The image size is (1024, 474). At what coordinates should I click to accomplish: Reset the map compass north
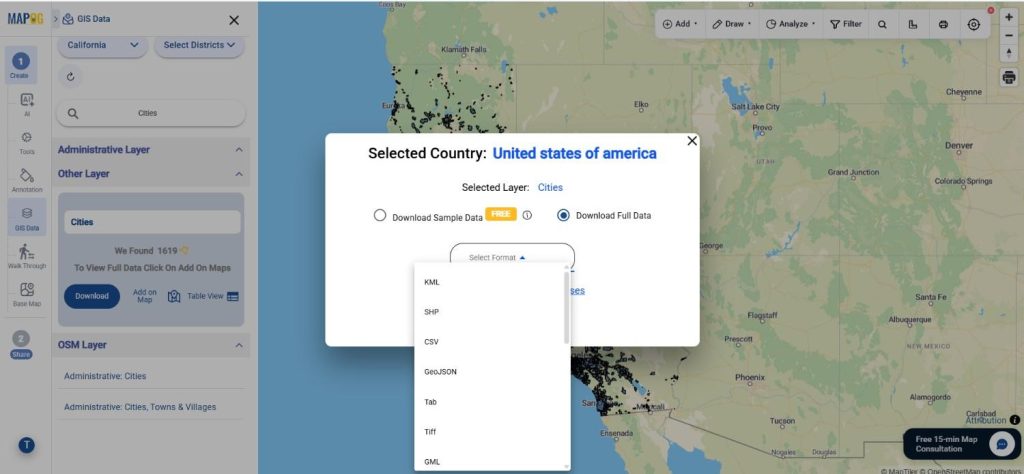pyautogui.click(x=1010, y=53)
